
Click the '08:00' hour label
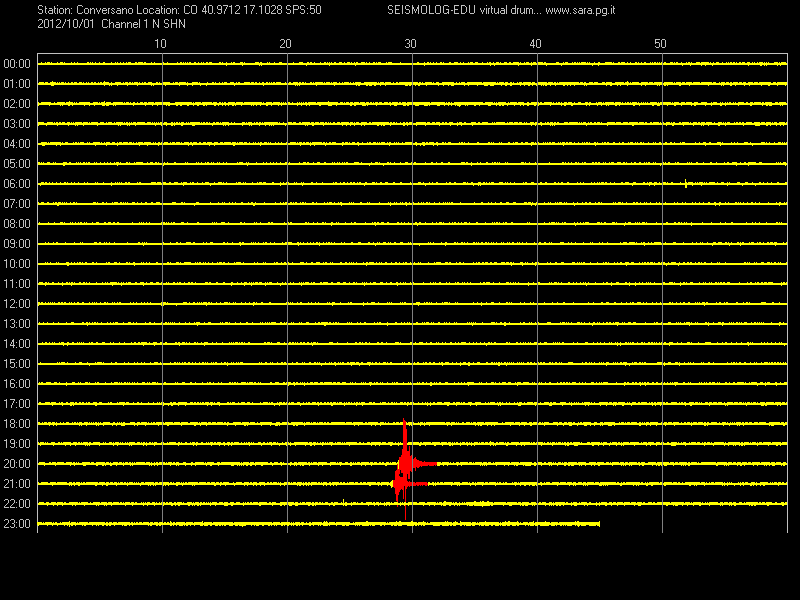[x=17, y=223]
